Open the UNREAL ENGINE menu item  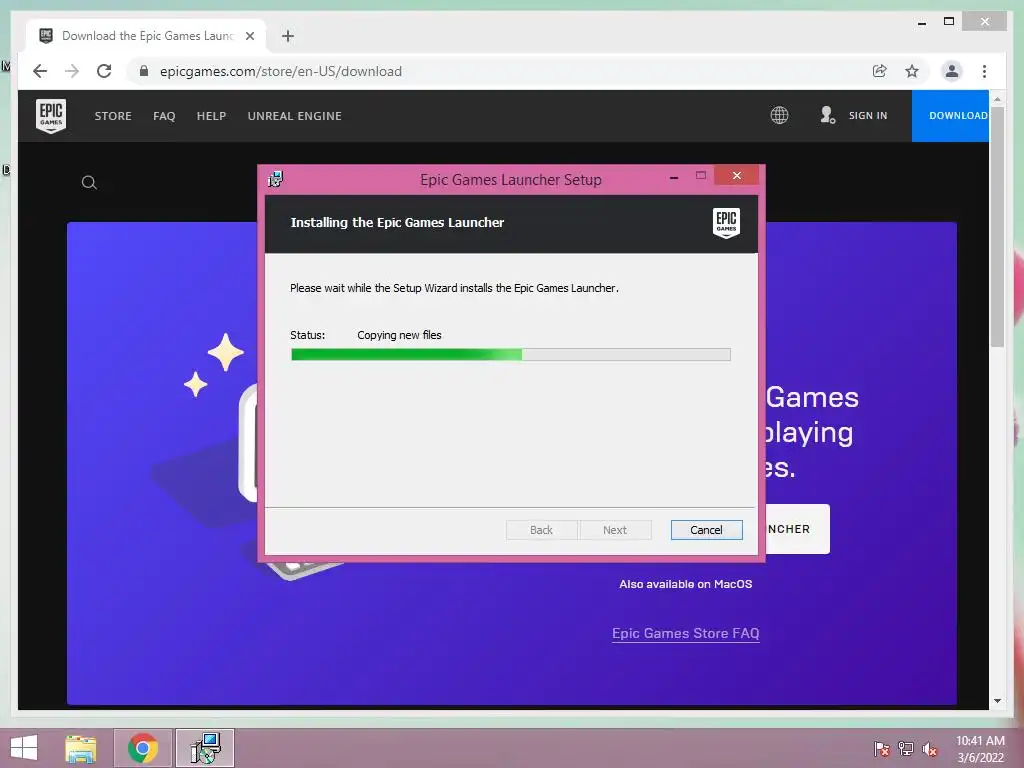[295, 116]
